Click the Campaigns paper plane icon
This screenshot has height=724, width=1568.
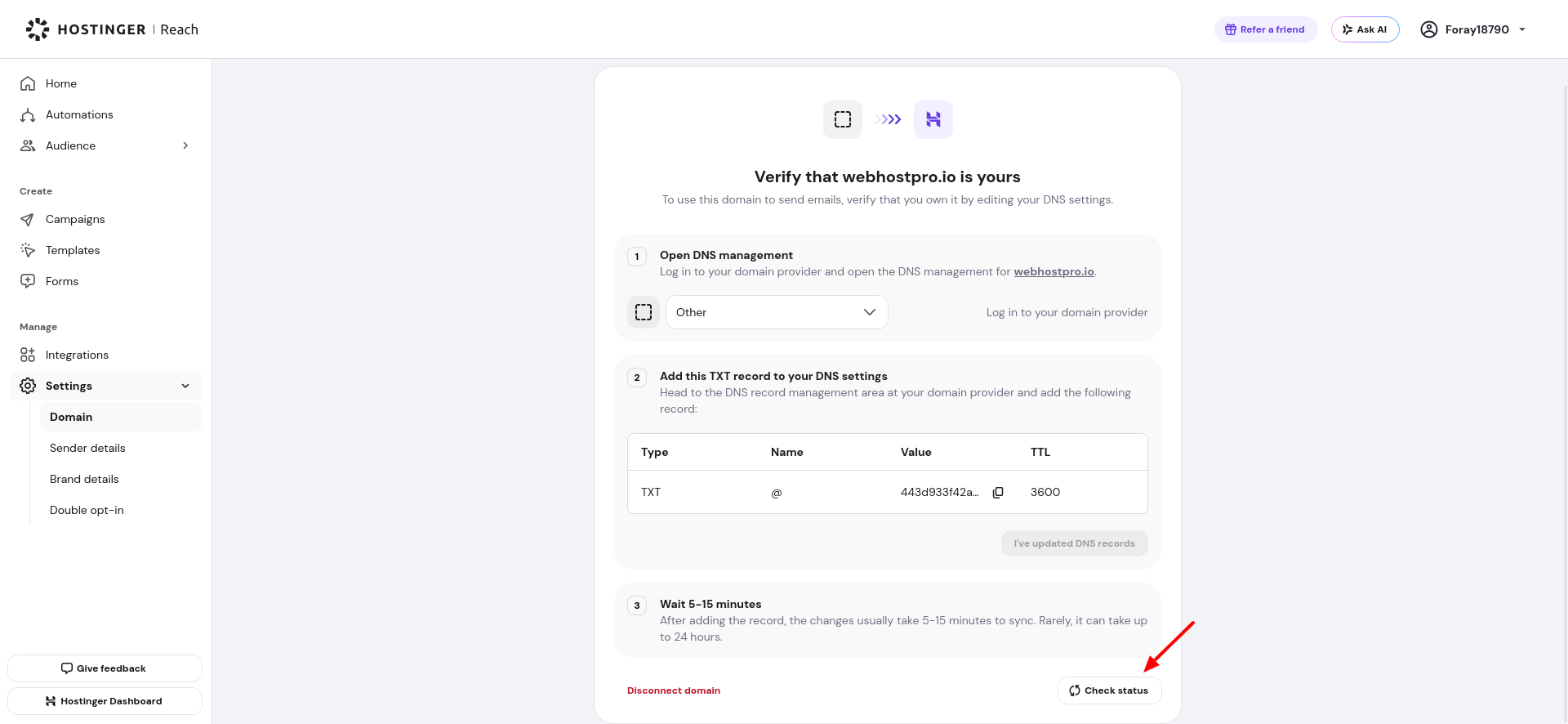28,219
